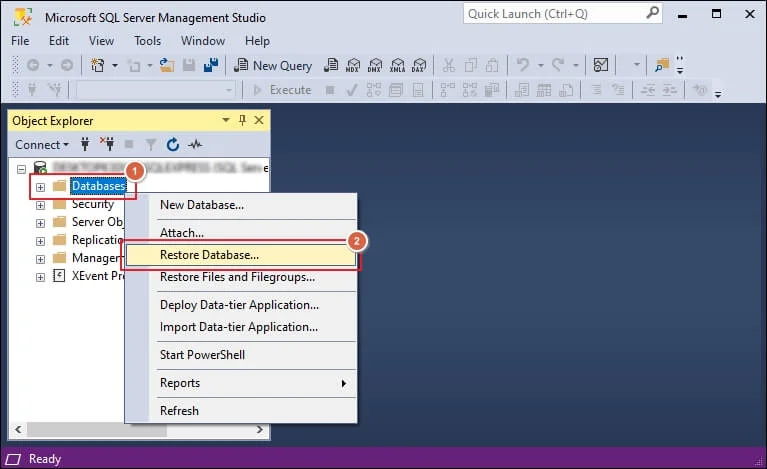
Task: Click the scroll left arrow in Object Explorer
Action: tap(18, 430)
